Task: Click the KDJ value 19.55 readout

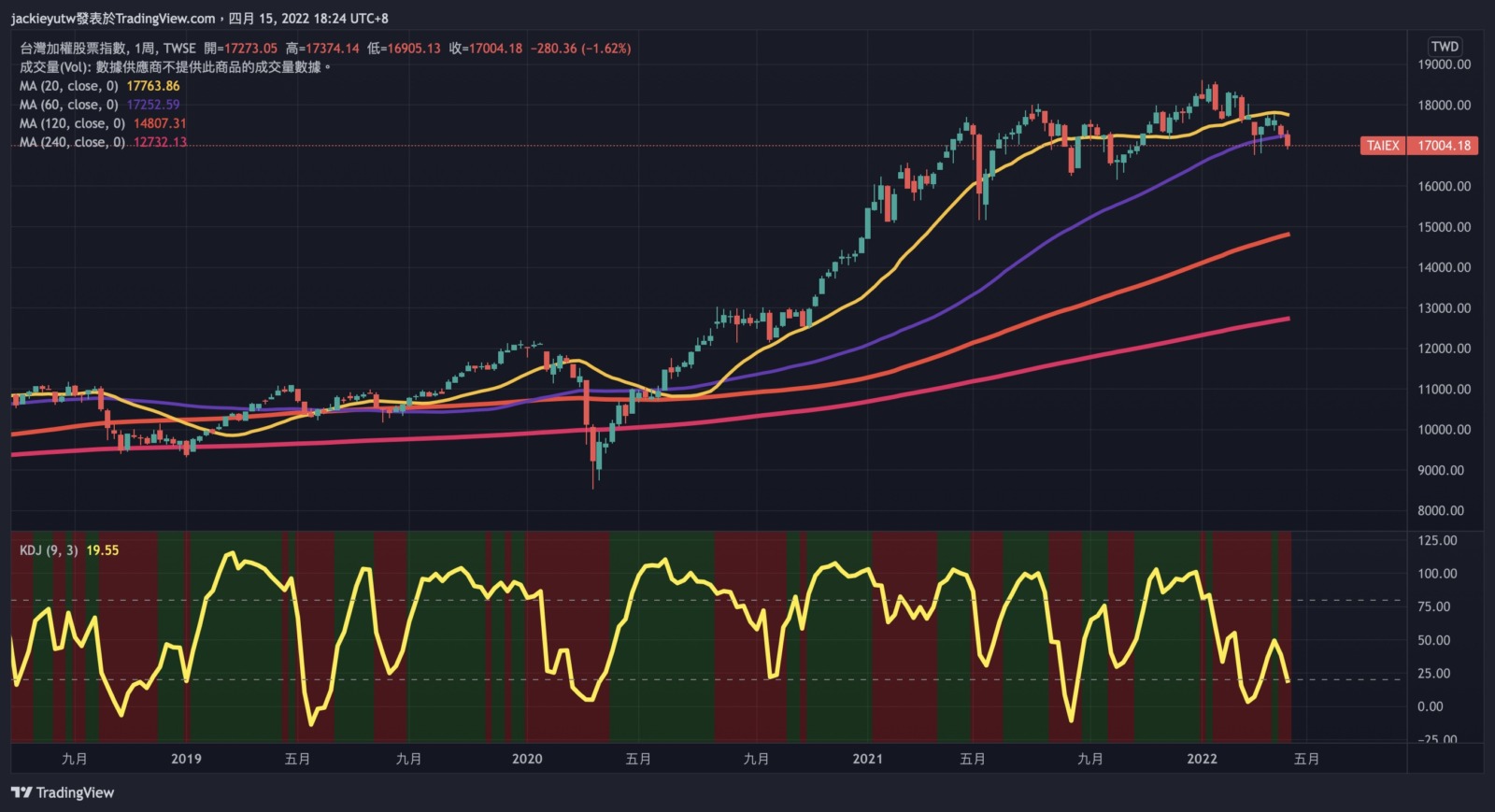Action: tap(103, 550)
